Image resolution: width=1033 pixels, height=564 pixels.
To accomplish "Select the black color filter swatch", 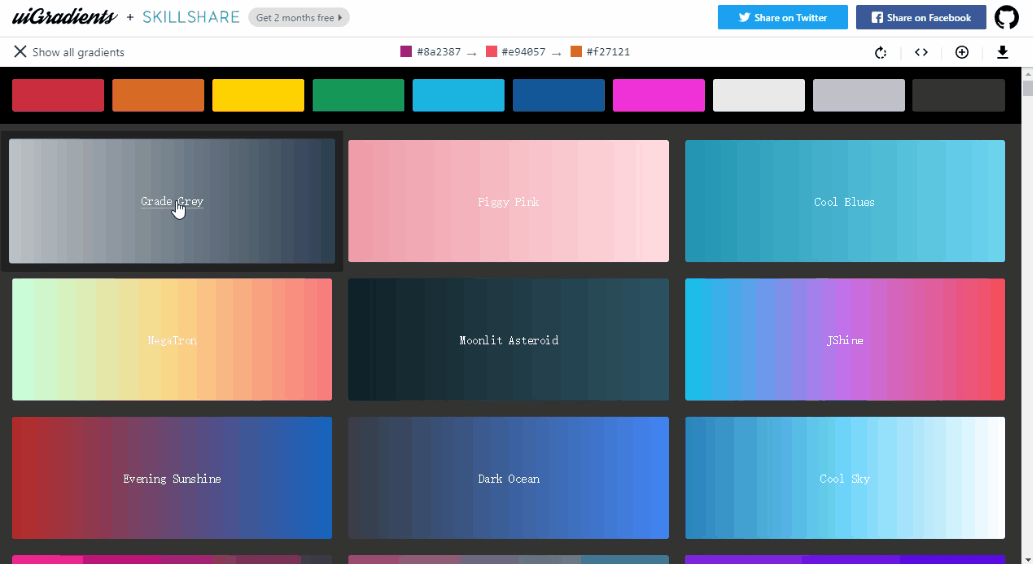I will click(x=959, y=96).
